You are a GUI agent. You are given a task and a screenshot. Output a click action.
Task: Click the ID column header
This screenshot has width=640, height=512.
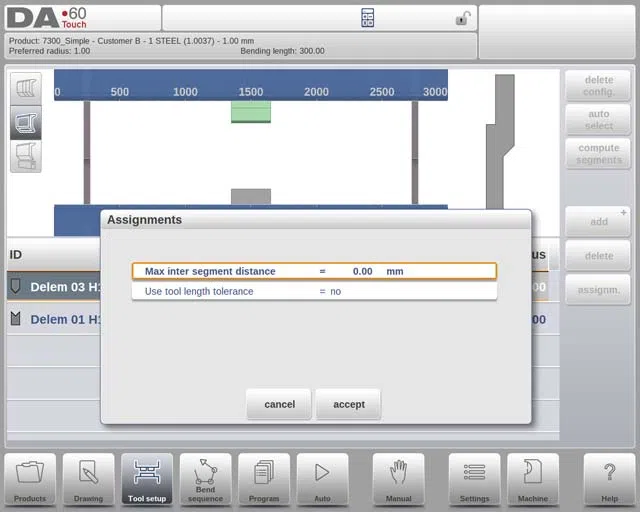[x=16, y=255]
